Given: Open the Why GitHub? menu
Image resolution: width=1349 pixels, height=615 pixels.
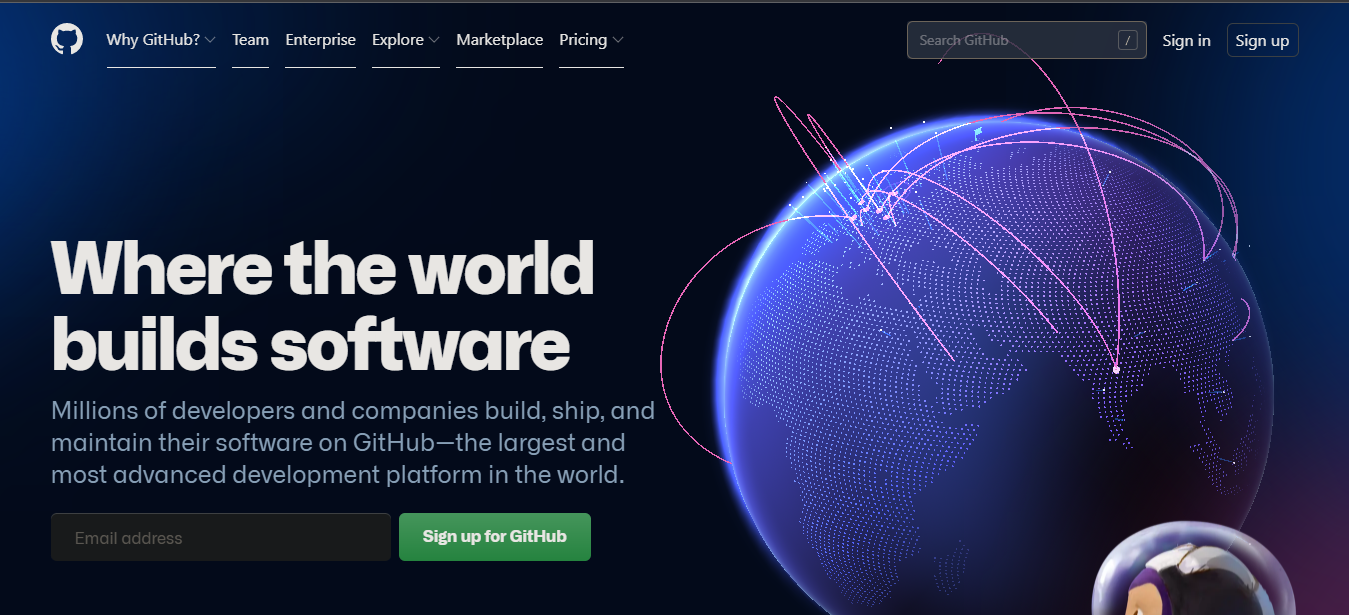Looking at the screenshot, I should (x=161, y=40).
